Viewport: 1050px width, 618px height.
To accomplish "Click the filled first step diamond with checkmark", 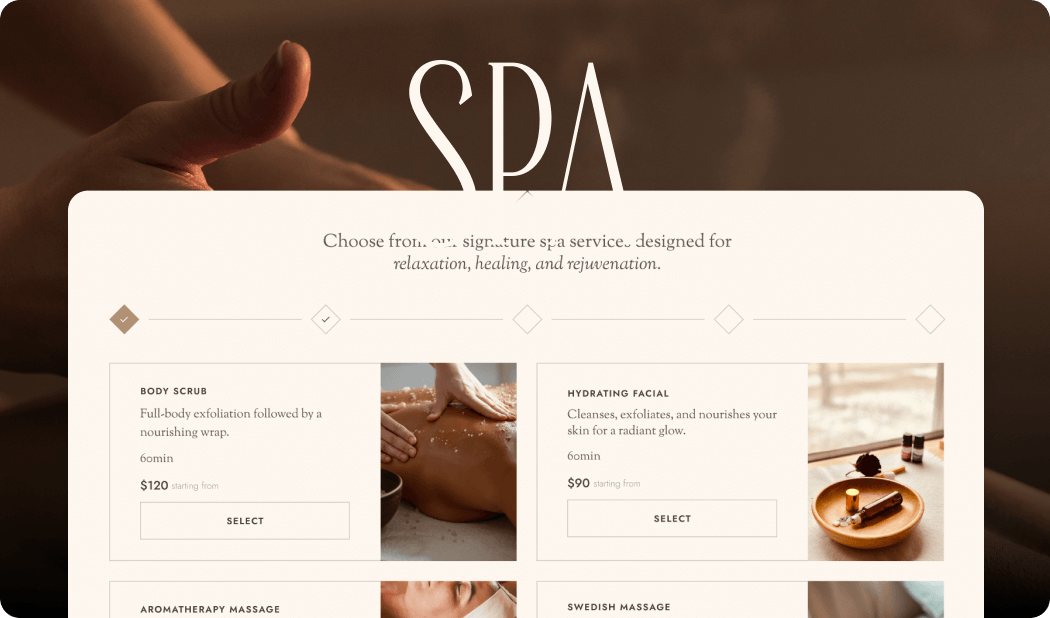I will (x=124, y=319).
